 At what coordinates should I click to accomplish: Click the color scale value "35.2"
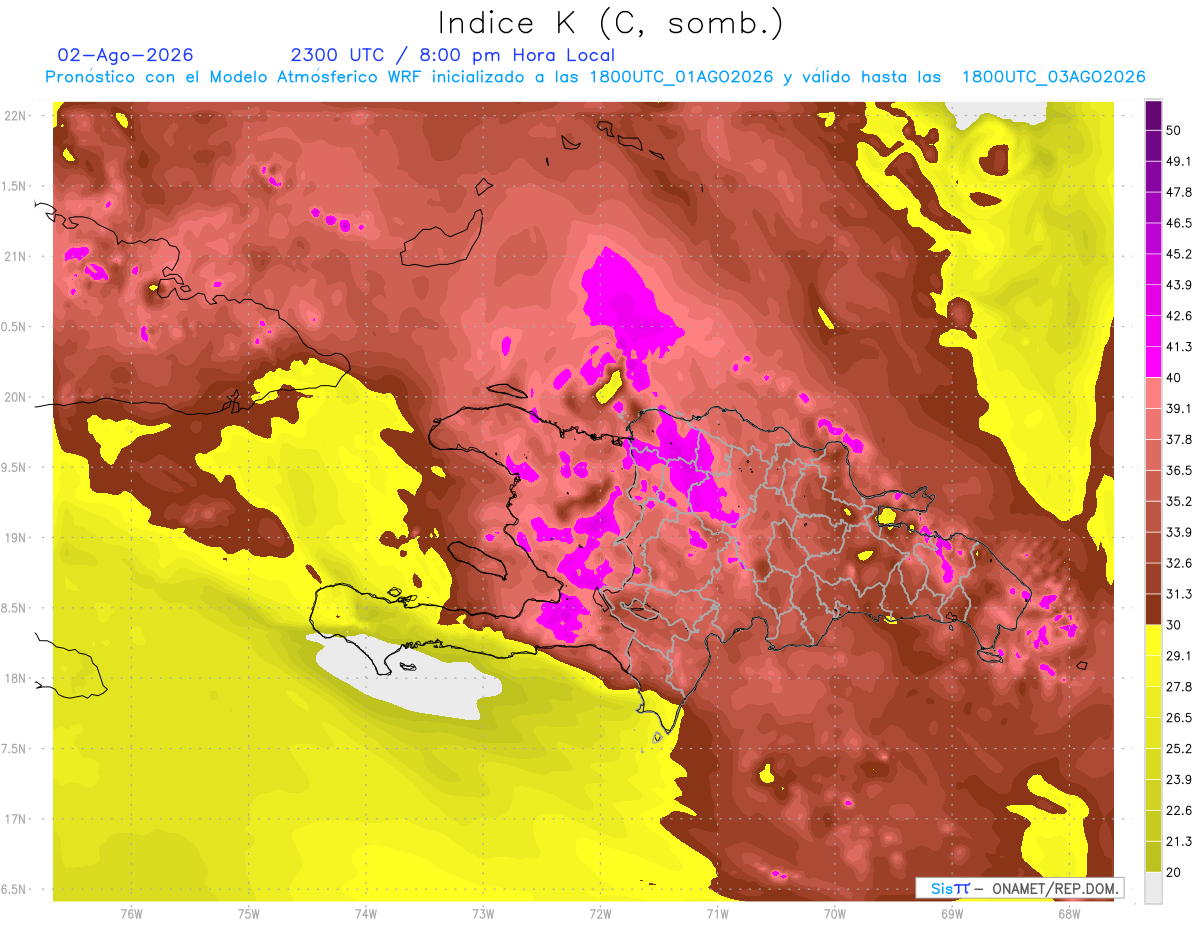[1178, 501]
